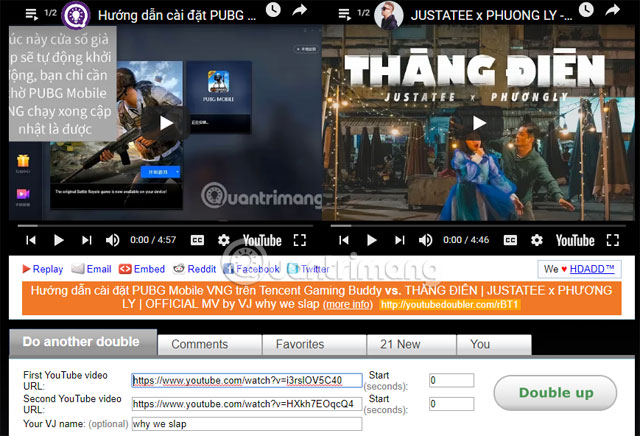Select the 'Do another double' tab
Screen dimensions: 640x436
coord(83,342)
